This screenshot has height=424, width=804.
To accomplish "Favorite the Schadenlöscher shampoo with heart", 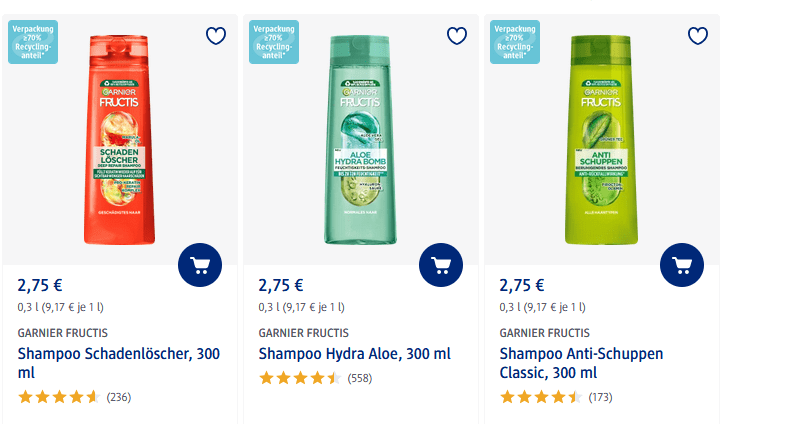I will click(x=216, y=37).
